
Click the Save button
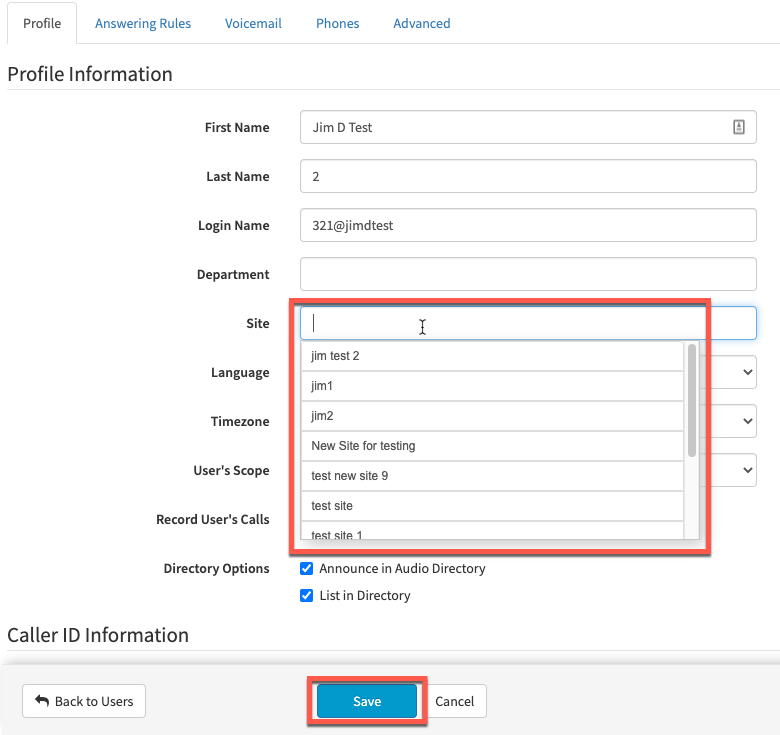367,701
